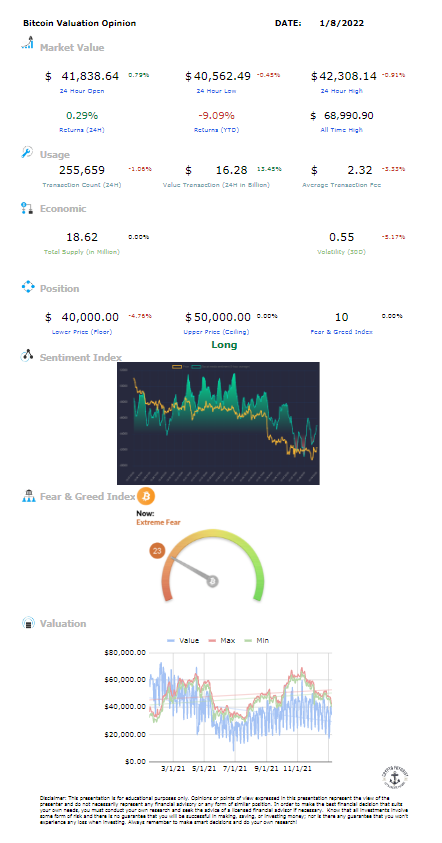Click the Position arrows icon
This screenshot has height=843, width=442.
pos(27,287)
